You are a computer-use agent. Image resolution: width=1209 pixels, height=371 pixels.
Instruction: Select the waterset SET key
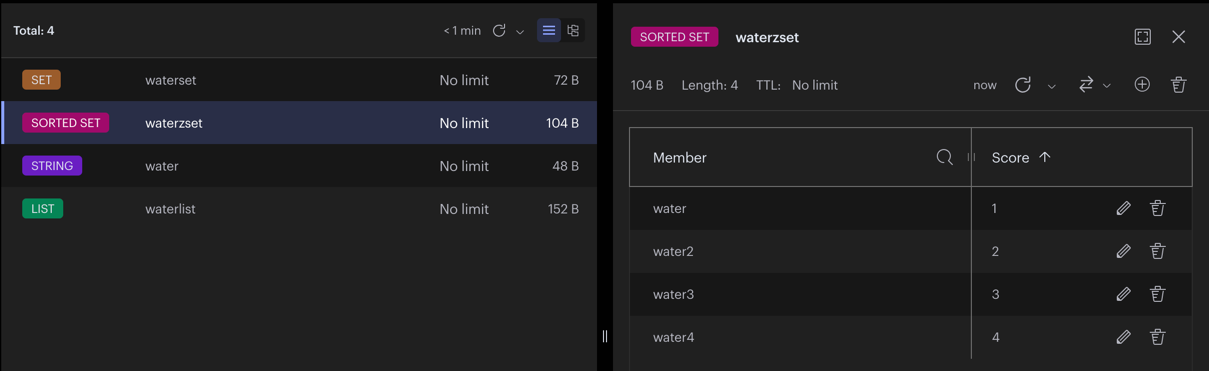[x=299, y=80]
